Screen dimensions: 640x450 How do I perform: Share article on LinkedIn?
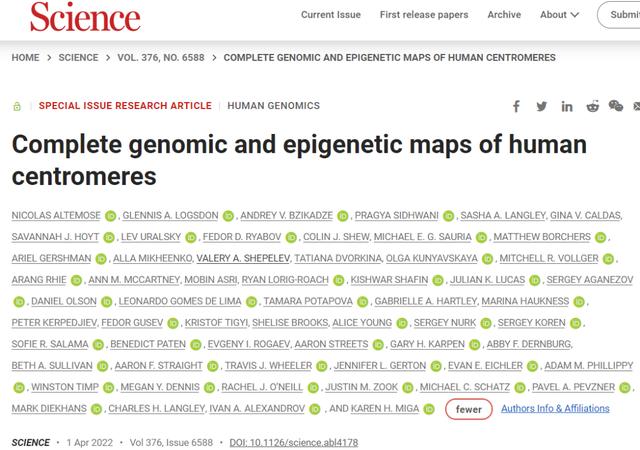(567, 106)
